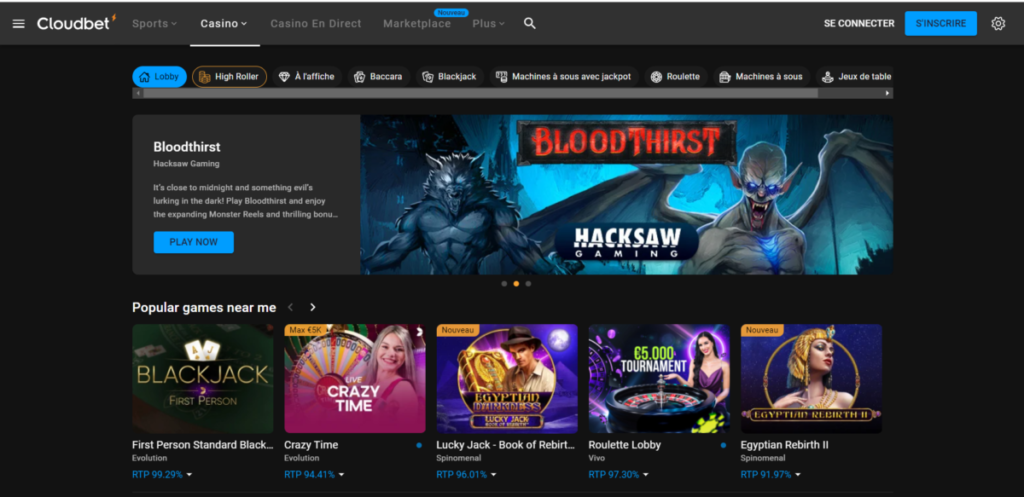
Task: Open First Person Blackjack thumbnail
Action: (202, 379)
